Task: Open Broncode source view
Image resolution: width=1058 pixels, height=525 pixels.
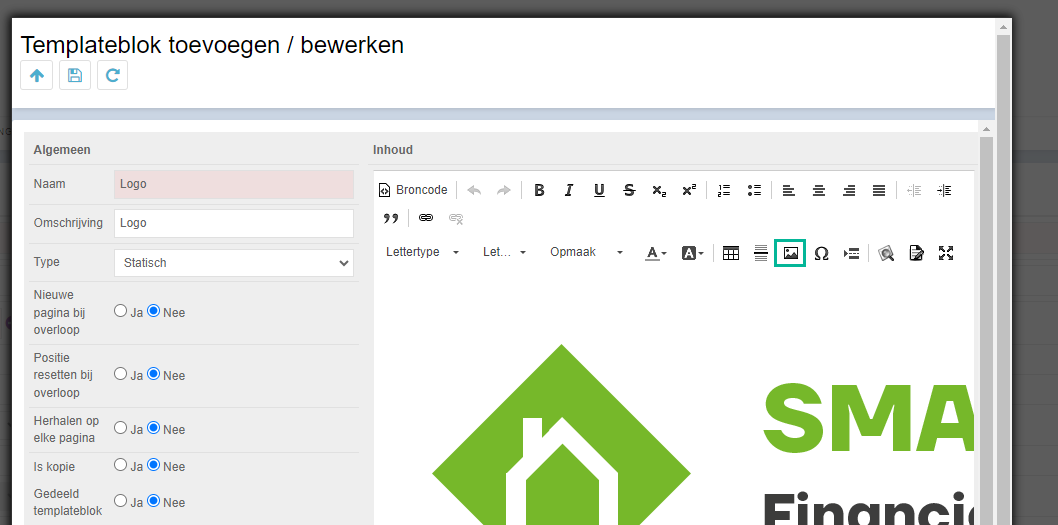Action: coord(413,190)
